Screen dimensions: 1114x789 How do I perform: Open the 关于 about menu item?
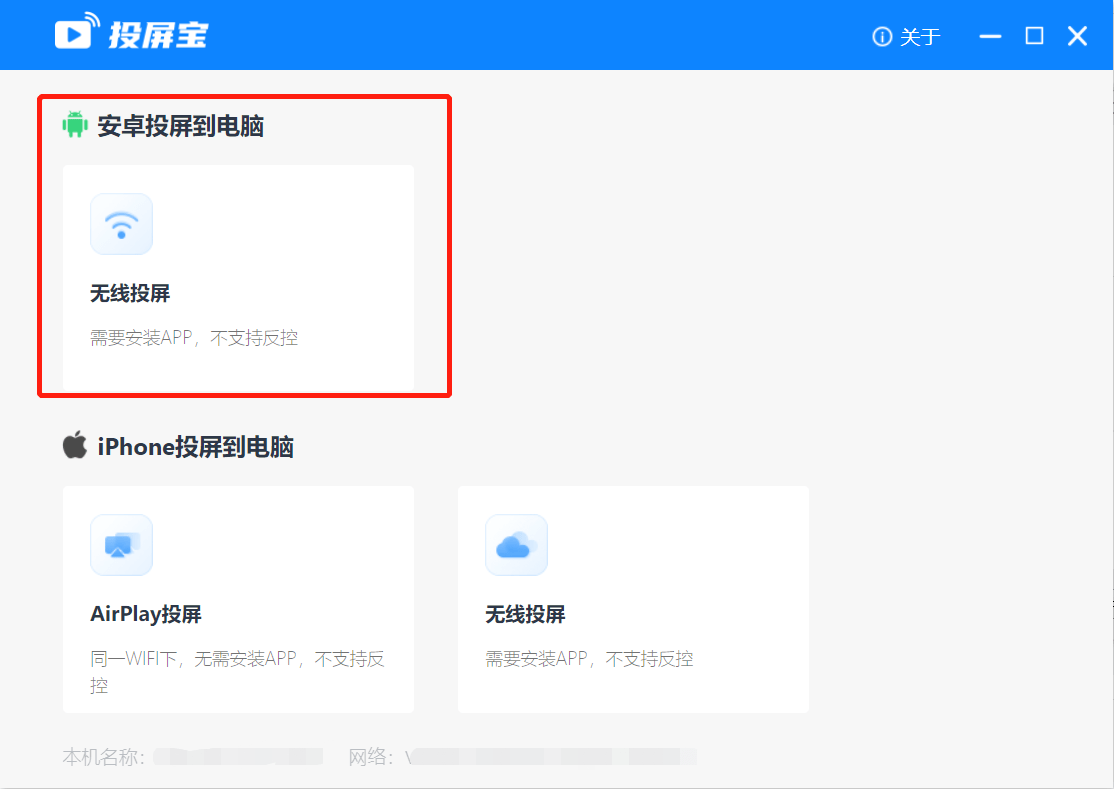[920, 37]
